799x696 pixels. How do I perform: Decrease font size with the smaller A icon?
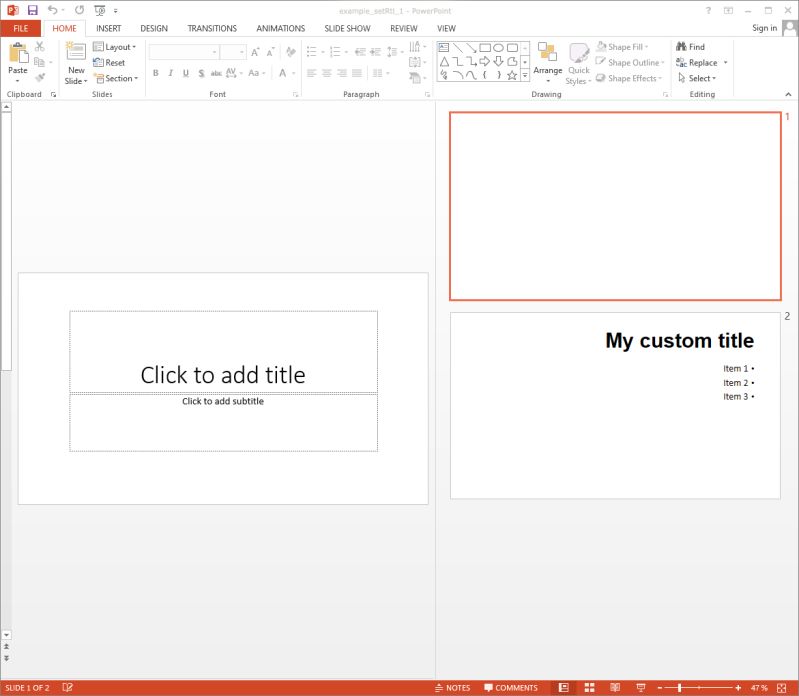[x=271, y=51]
